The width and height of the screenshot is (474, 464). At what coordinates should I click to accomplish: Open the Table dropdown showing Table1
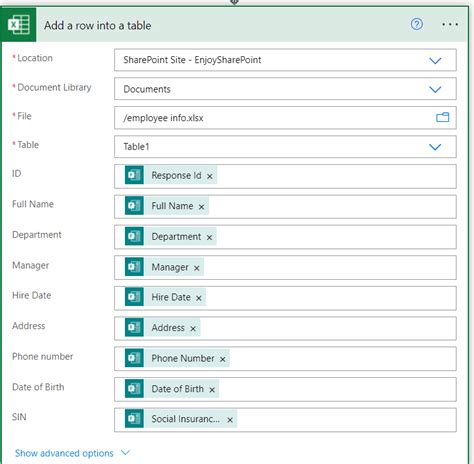(x=285, y=147)
